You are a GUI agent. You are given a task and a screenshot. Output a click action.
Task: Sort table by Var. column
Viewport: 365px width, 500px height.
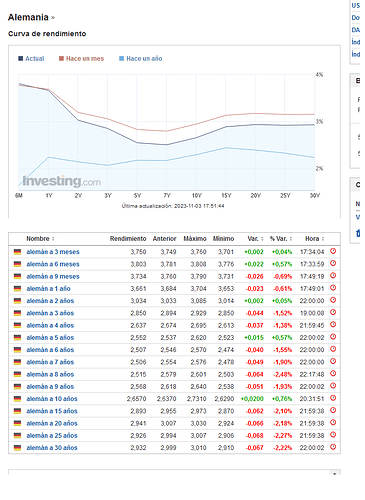(x=255, y=239)
